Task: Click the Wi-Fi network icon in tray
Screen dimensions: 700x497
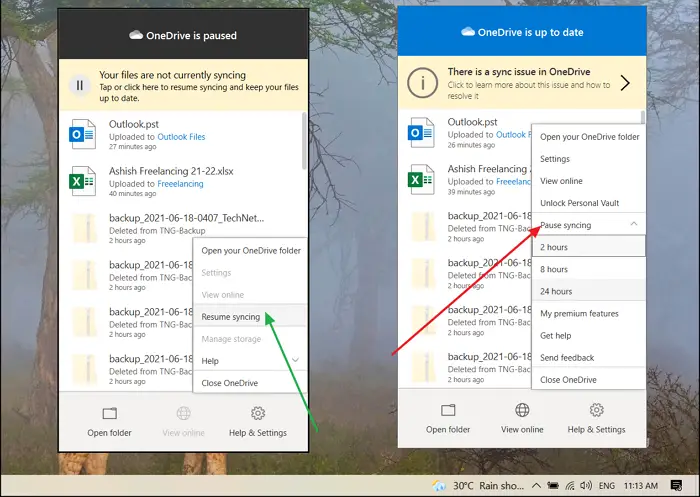Action: [x=570, y=485]
